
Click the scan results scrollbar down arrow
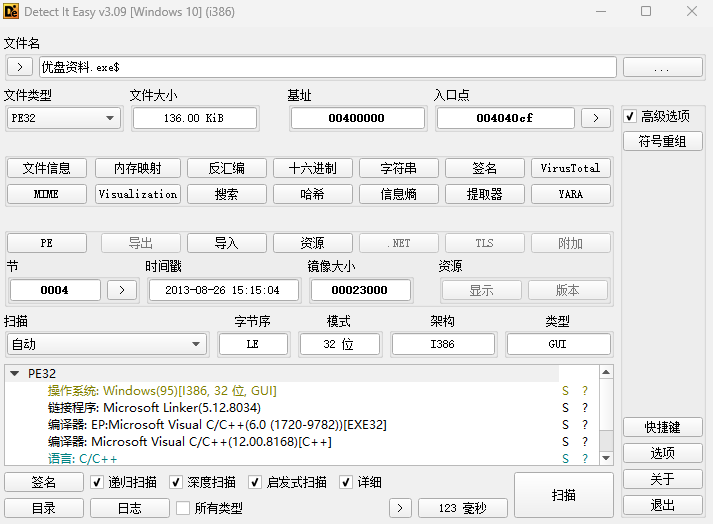pos(604,457)
